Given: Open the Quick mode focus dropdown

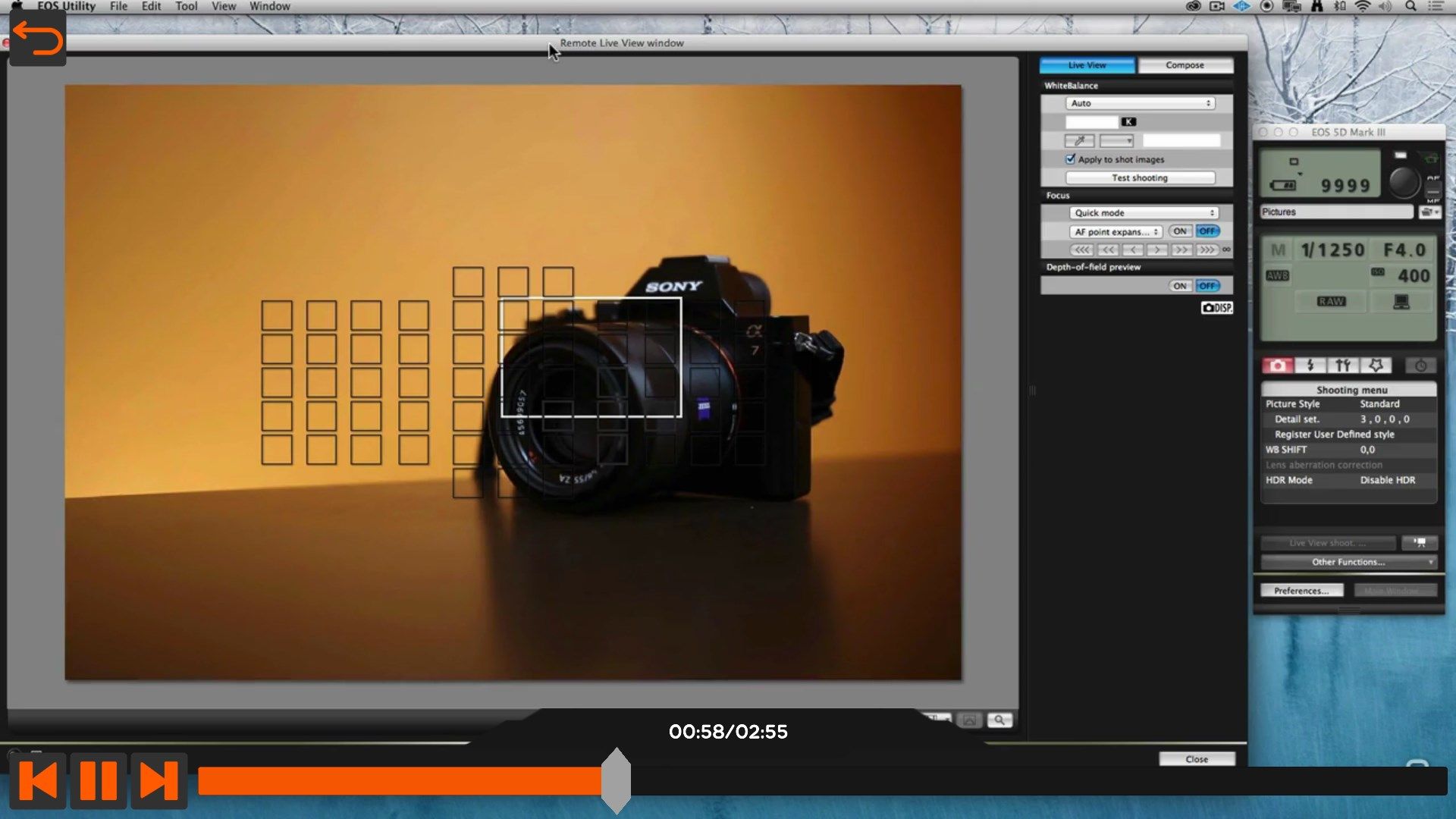Looking at the screenshot, I should [x=1144, y=213].
